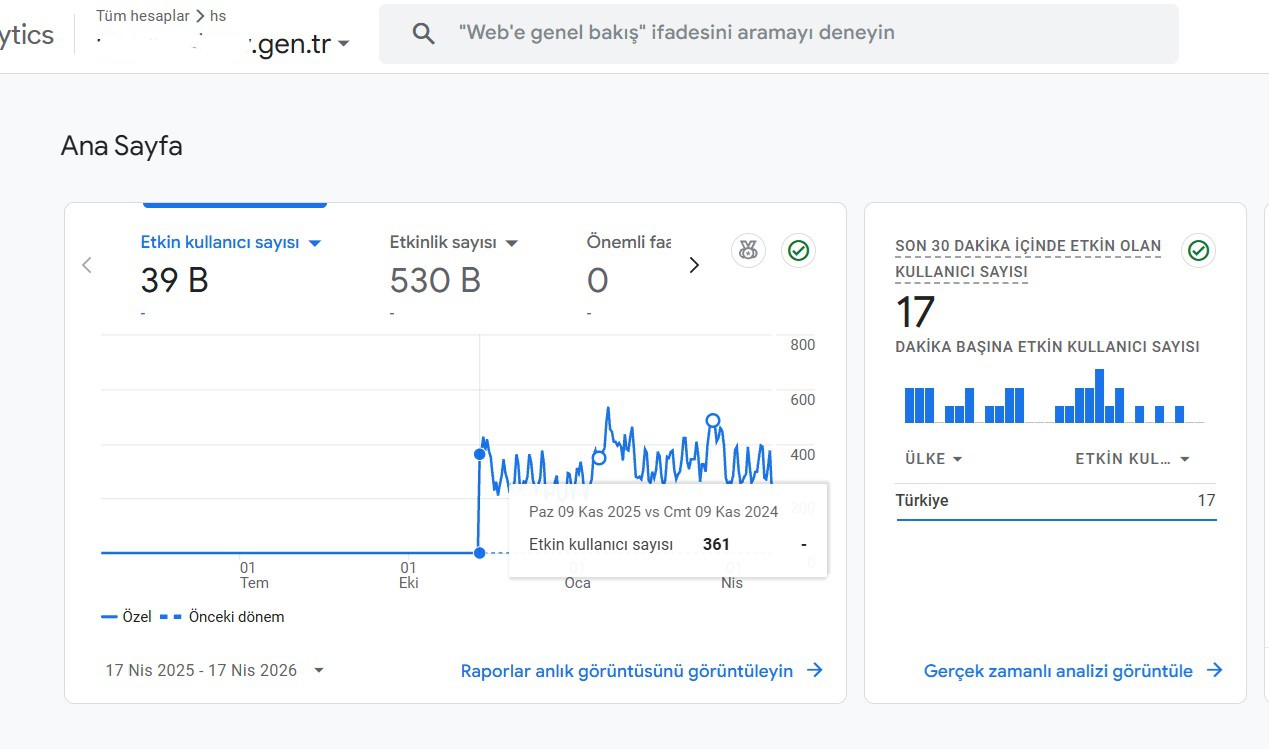Show next metrics with the right chevron

[x=694, y=265]
